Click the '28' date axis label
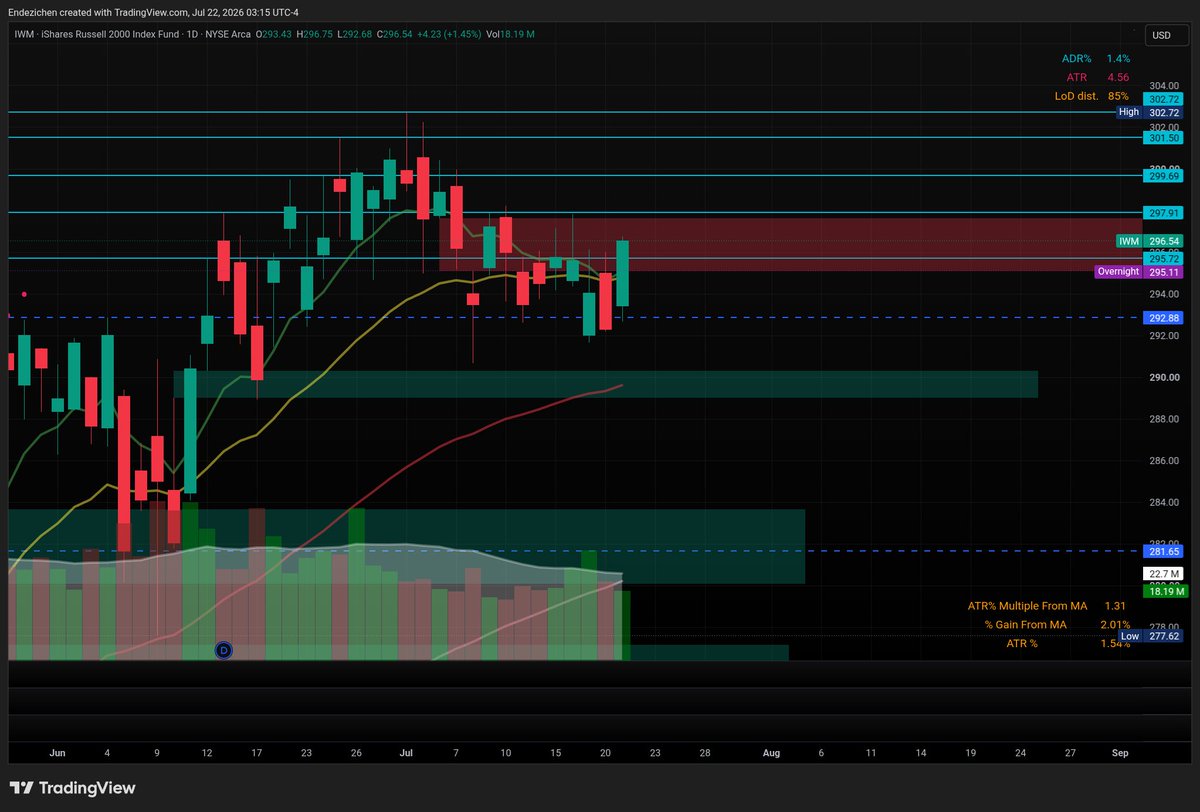Viewport: 1200px width, 812px height. click(705, 752)
